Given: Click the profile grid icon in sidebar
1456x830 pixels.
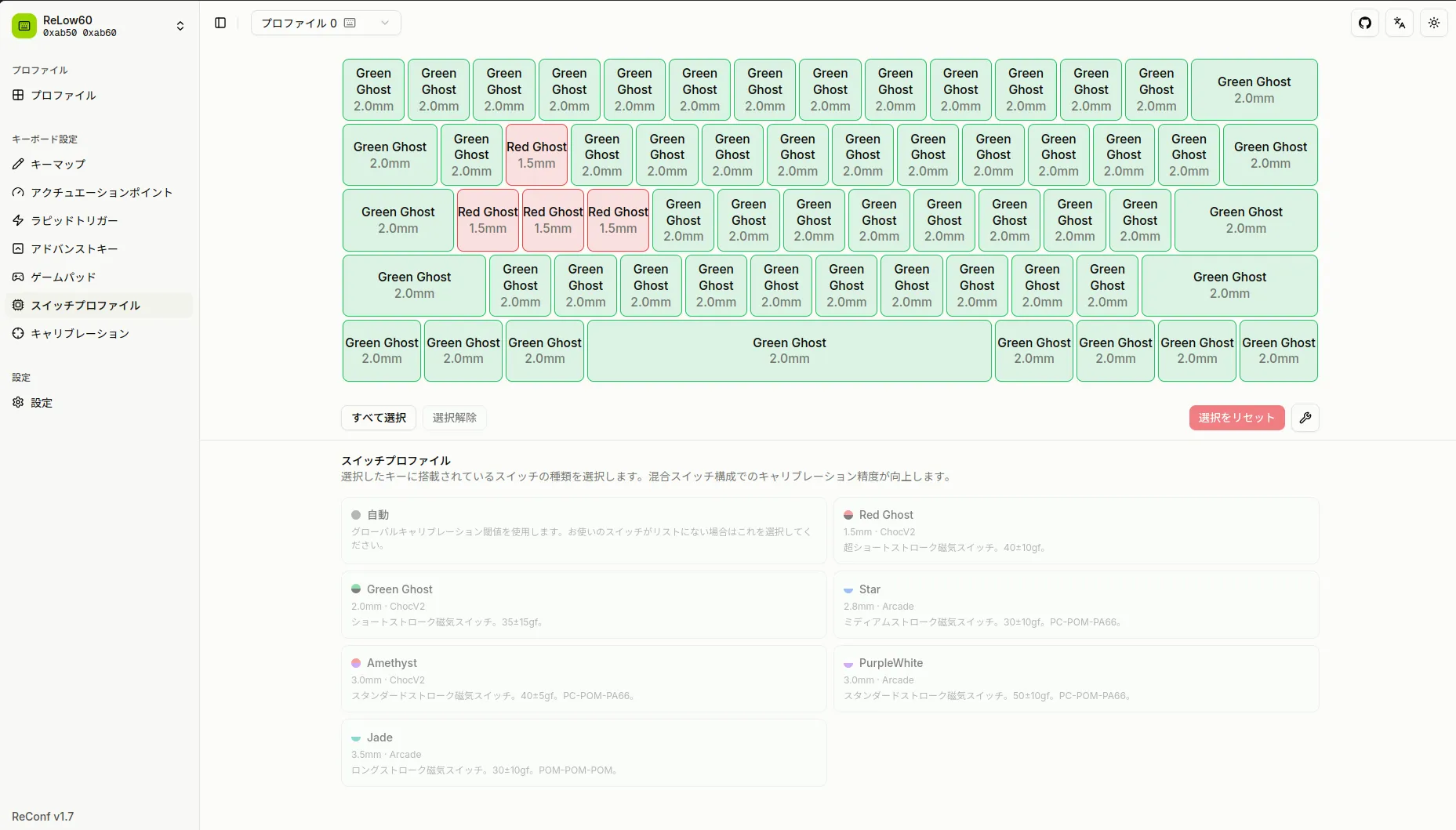Looking at the screenshot, I should [18, 95].
